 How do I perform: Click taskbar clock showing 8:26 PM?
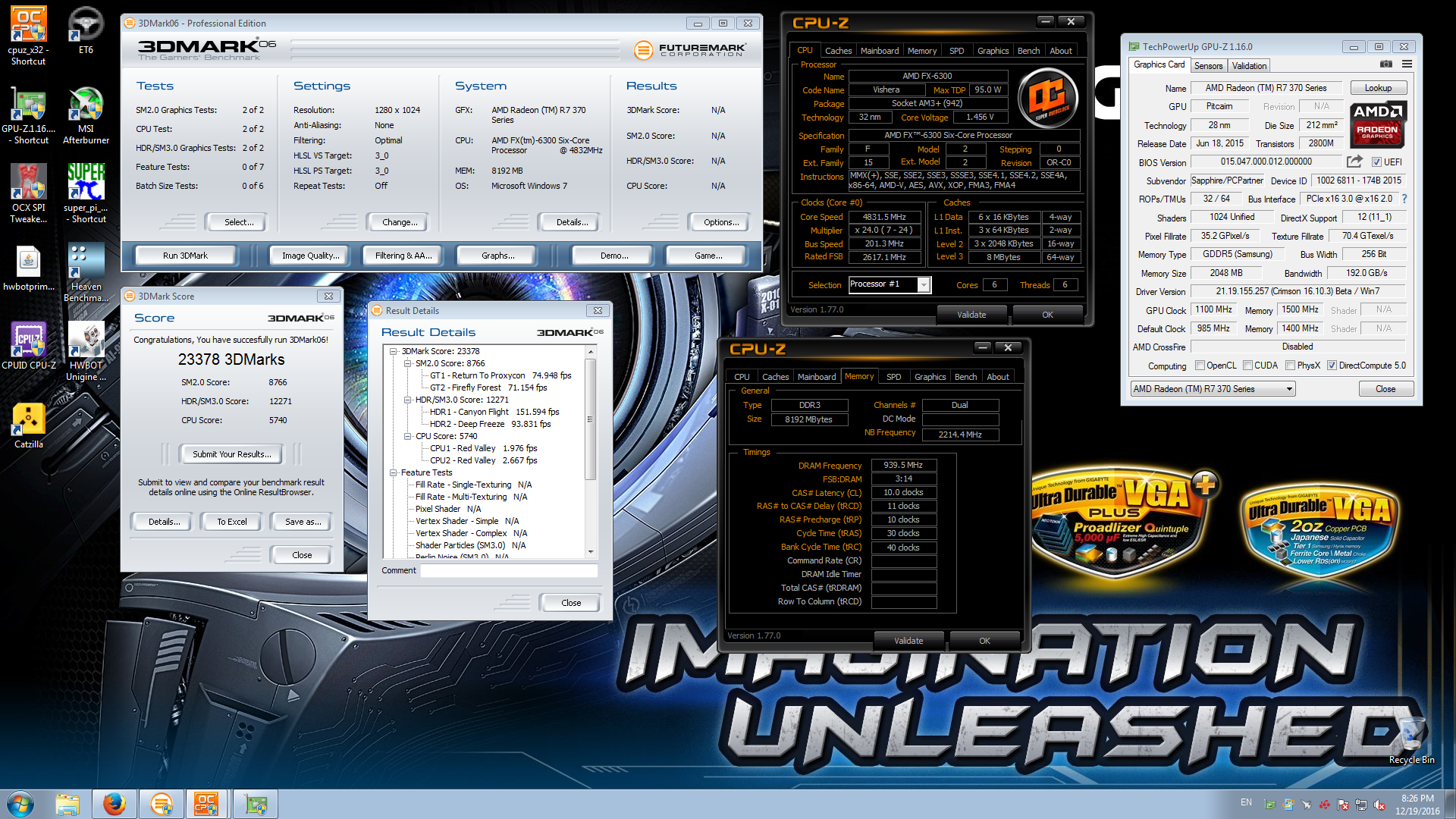click(1417, 805)
